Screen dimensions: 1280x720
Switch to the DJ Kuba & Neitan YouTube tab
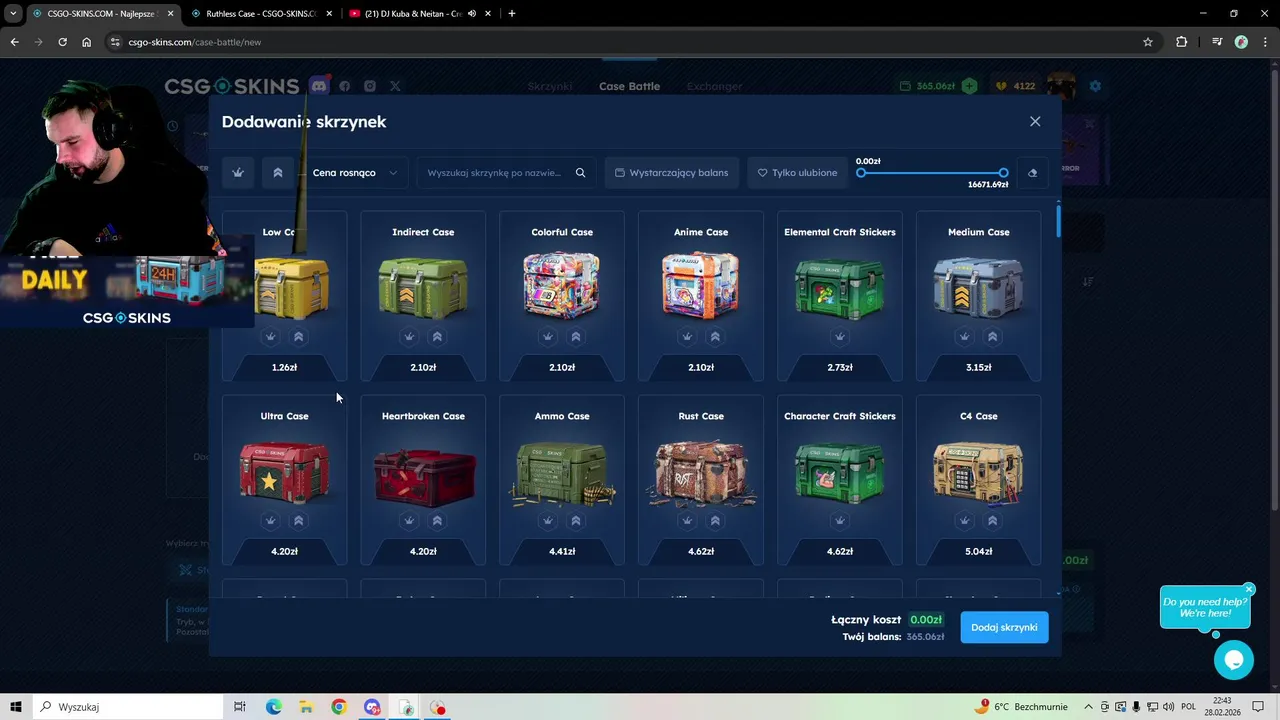(x=418, y=14)
